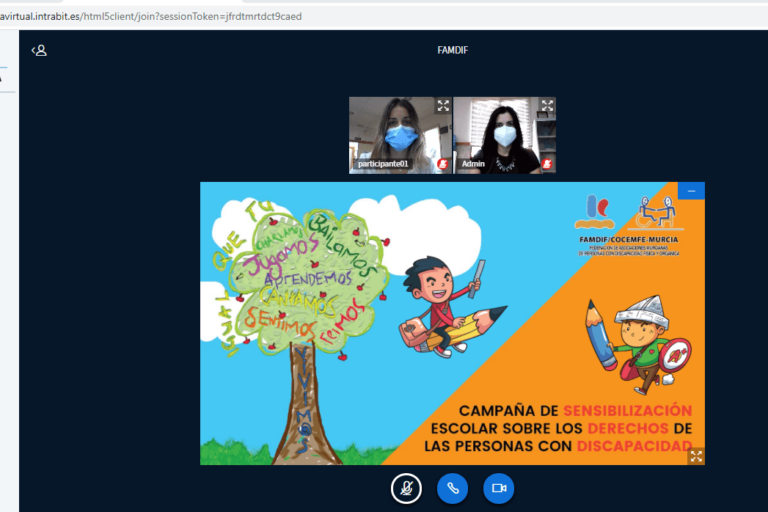768x512 pixels.
Task: Make the presentation slide fullscreen
Action: pos(695,456)
